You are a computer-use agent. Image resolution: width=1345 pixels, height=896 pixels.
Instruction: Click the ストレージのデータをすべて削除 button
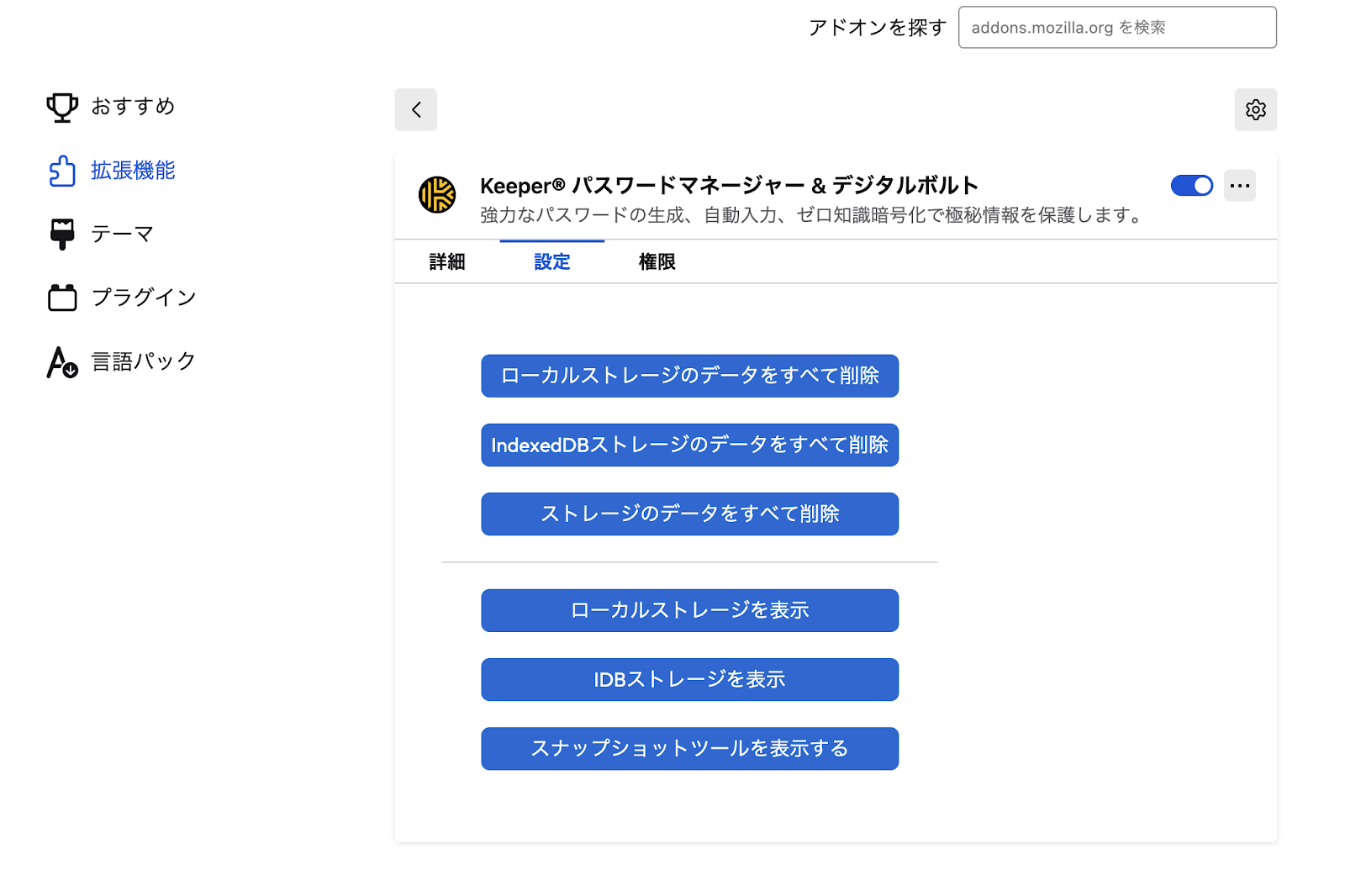[x=690, y=514]
